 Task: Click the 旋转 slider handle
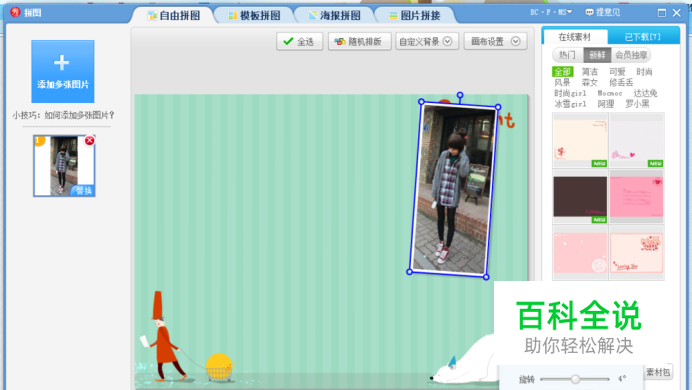[575, 379]
